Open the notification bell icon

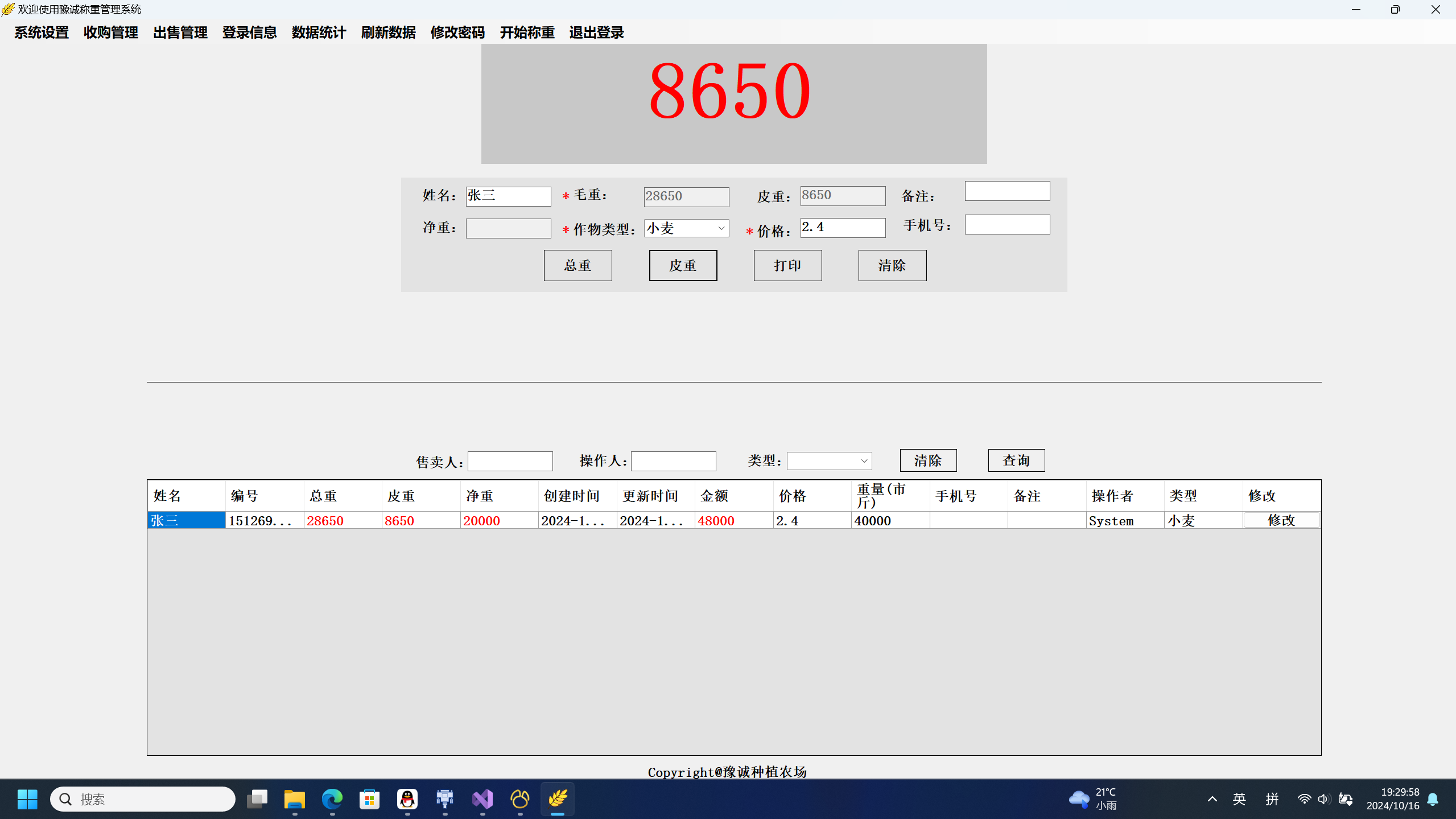click(1433, 799)
